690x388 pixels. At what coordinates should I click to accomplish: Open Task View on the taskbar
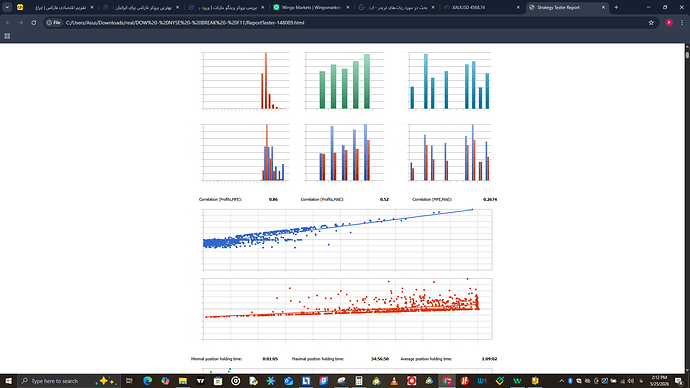[x=129, y=381]
